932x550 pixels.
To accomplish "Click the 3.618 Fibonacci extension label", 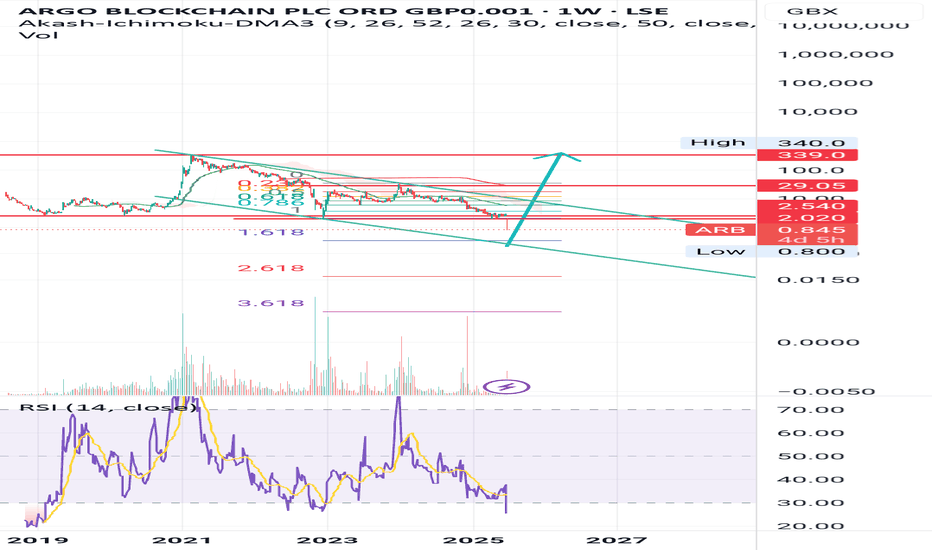I will [271, 303].
